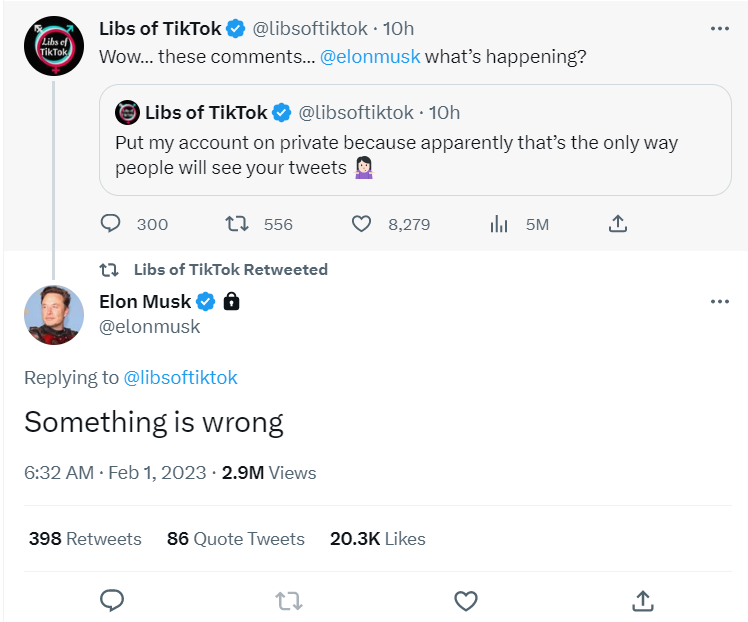Viewport: 748px width, 622px height.
Task: View the 20.3K Likes list
Action: pos(377,539)
